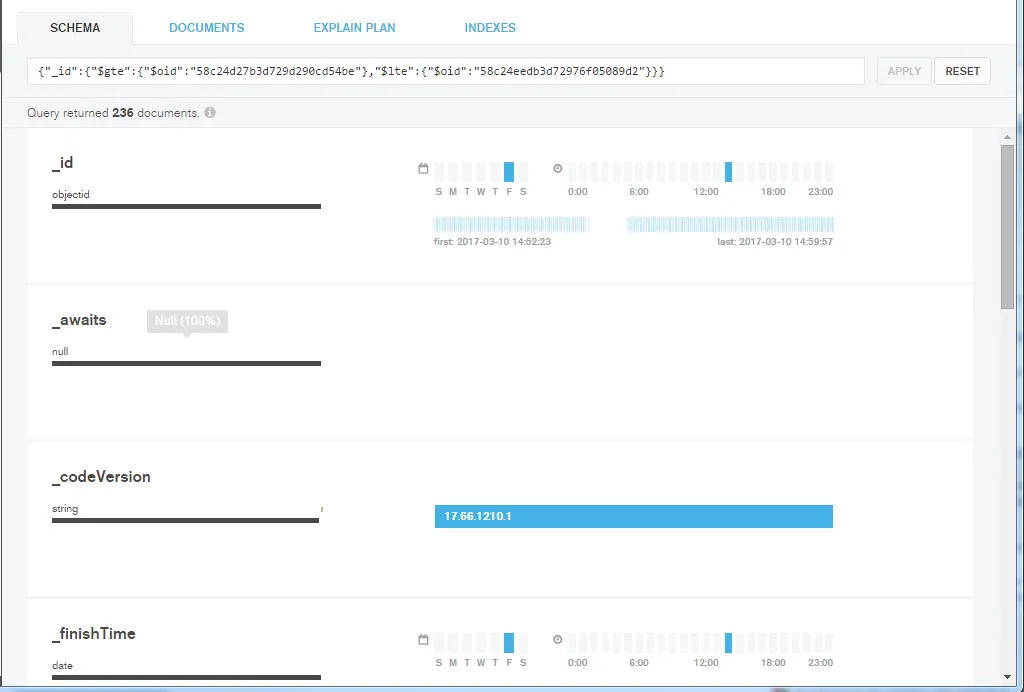Select the Friday bar in _finishTime chart

tap(509, 643)
